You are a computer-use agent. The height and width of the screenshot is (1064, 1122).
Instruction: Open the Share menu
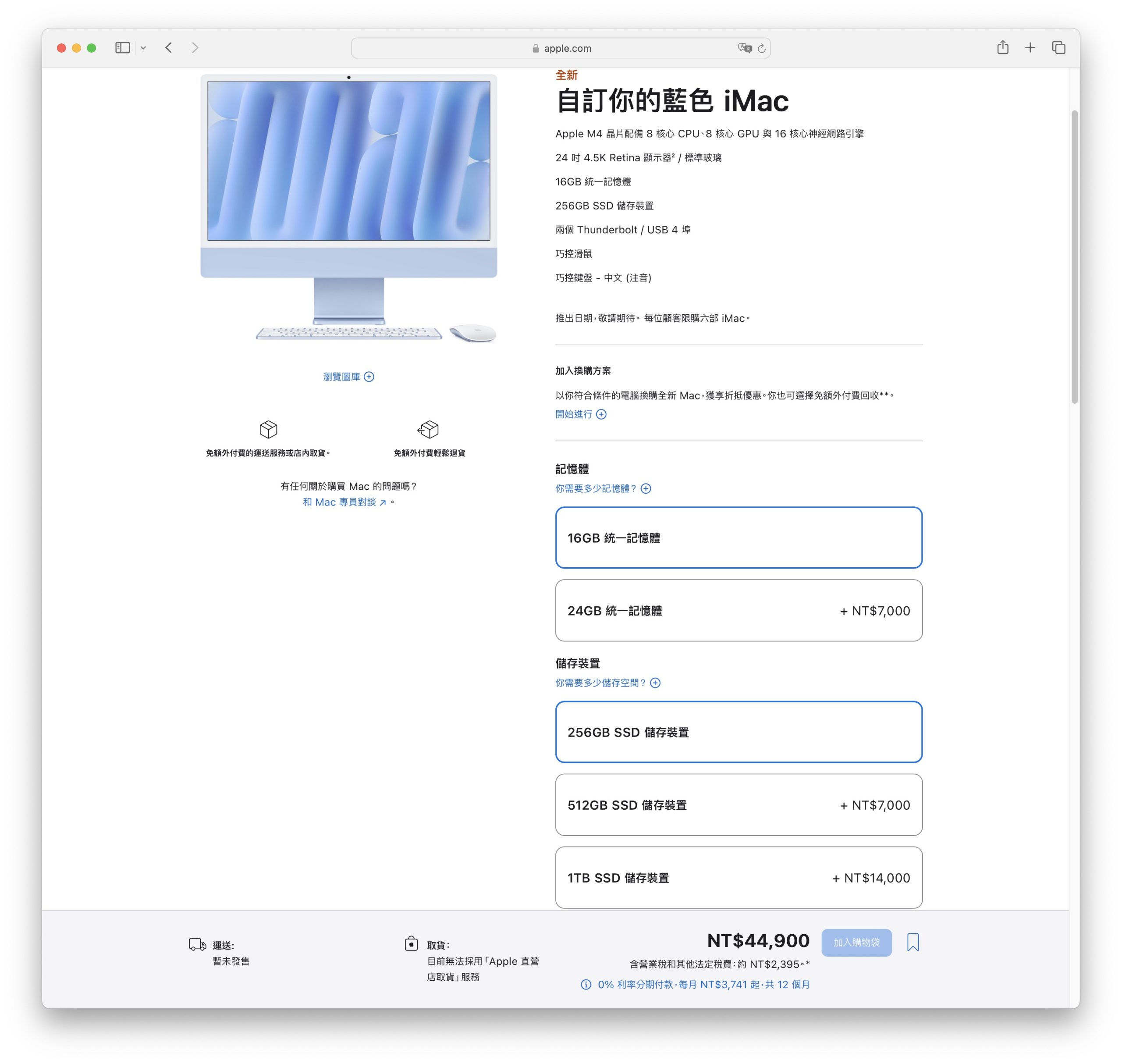point(1002,47)
